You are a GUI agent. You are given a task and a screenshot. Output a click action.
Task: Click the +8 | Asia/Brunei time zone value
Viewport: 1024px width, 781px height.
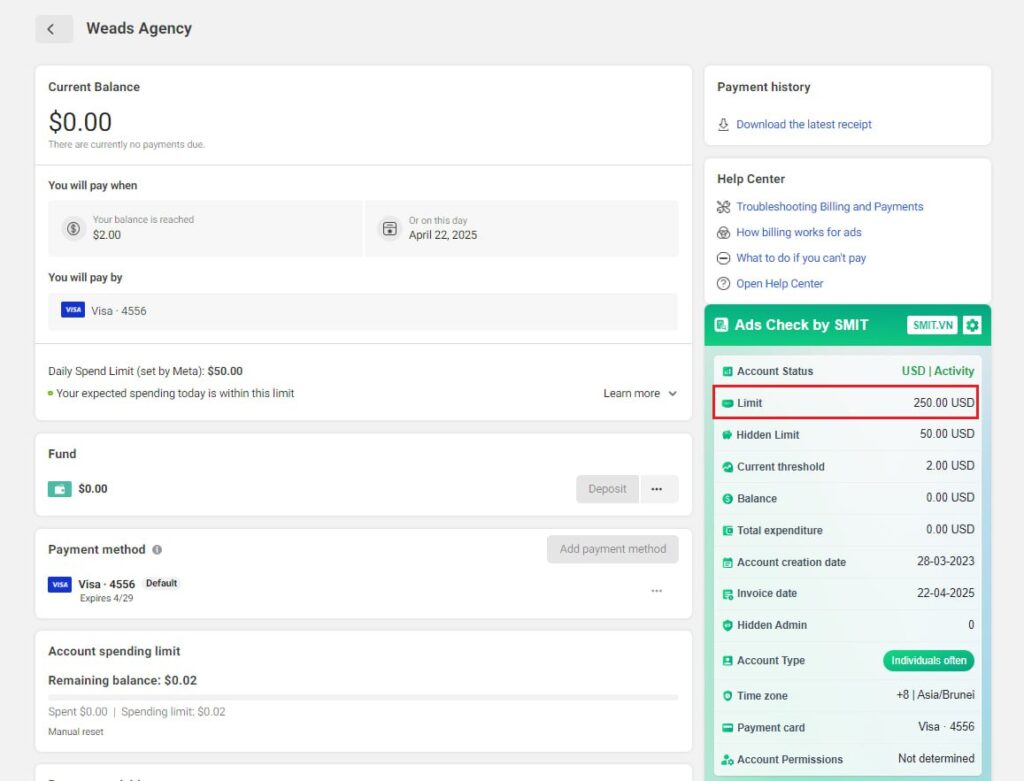(x=935, y=695)
